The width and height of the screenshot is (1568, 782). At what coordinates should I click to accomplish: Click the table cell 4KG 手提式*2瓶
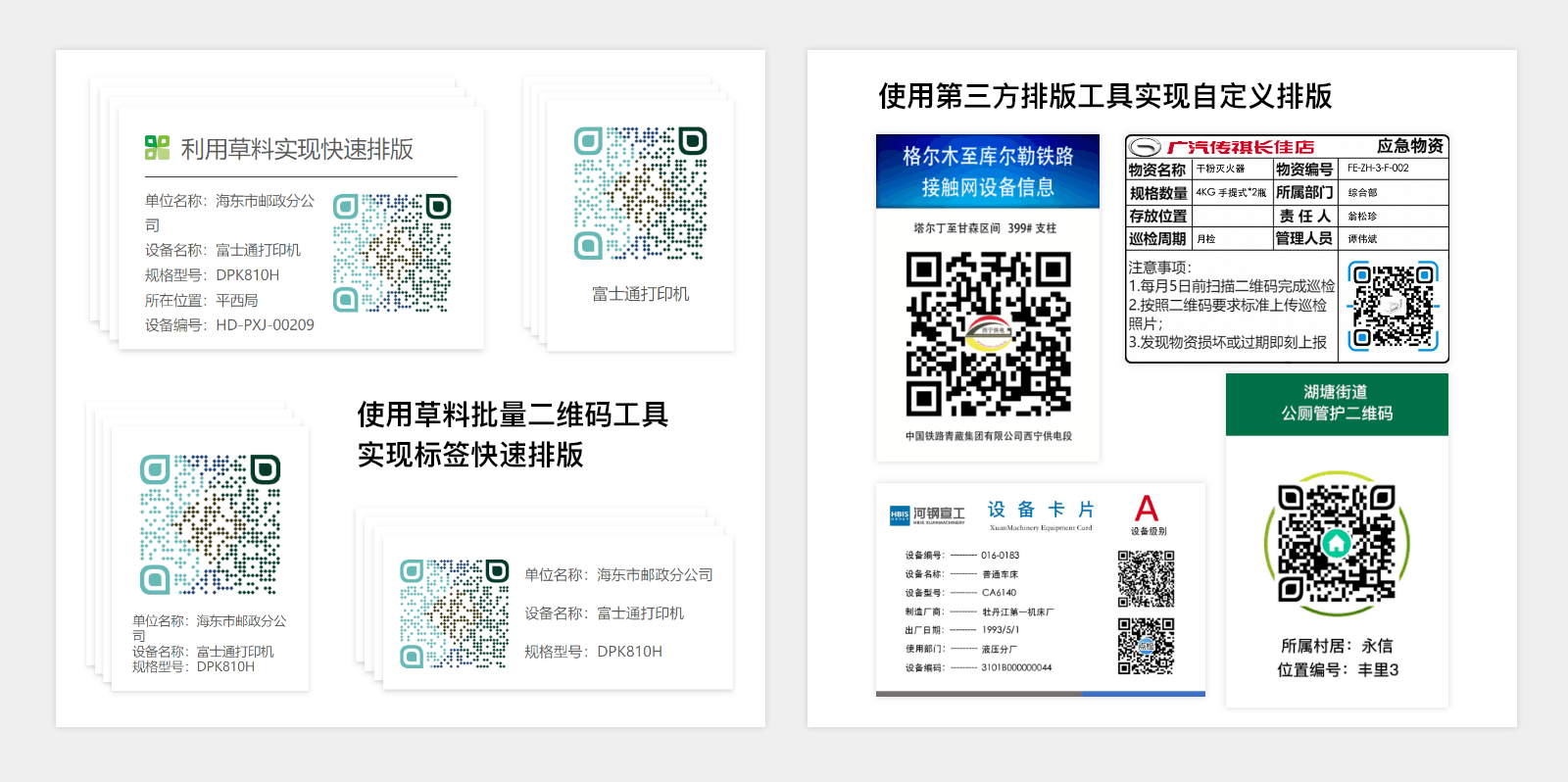click(x=1231, y=192)
